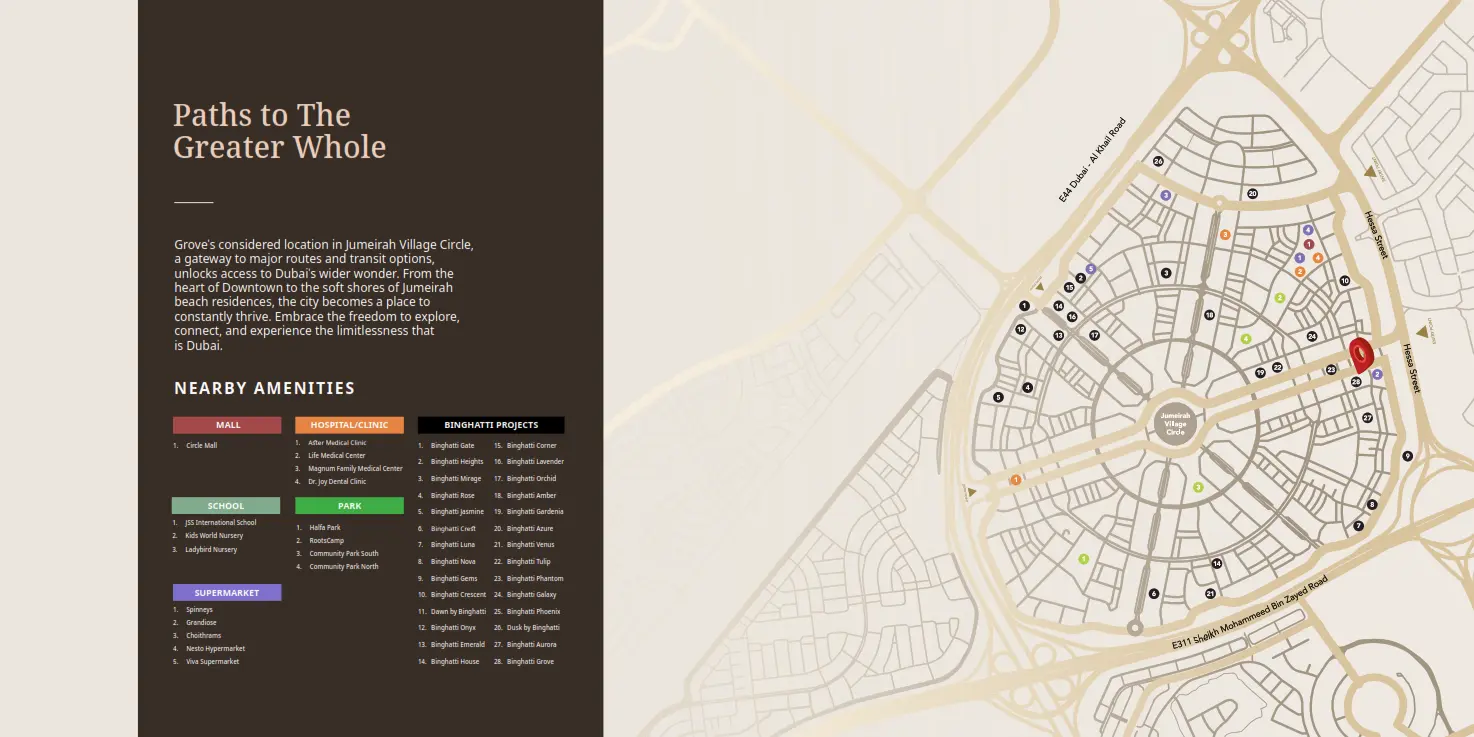
Task: Click JSS International School list entry
Action: click(220, 523)
